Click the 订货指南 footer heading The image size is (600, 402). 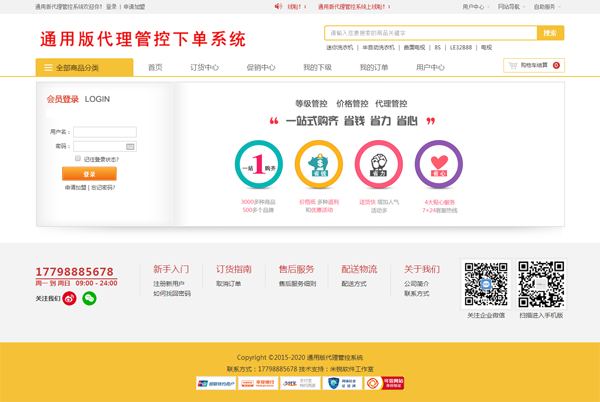tap(234, 269)
